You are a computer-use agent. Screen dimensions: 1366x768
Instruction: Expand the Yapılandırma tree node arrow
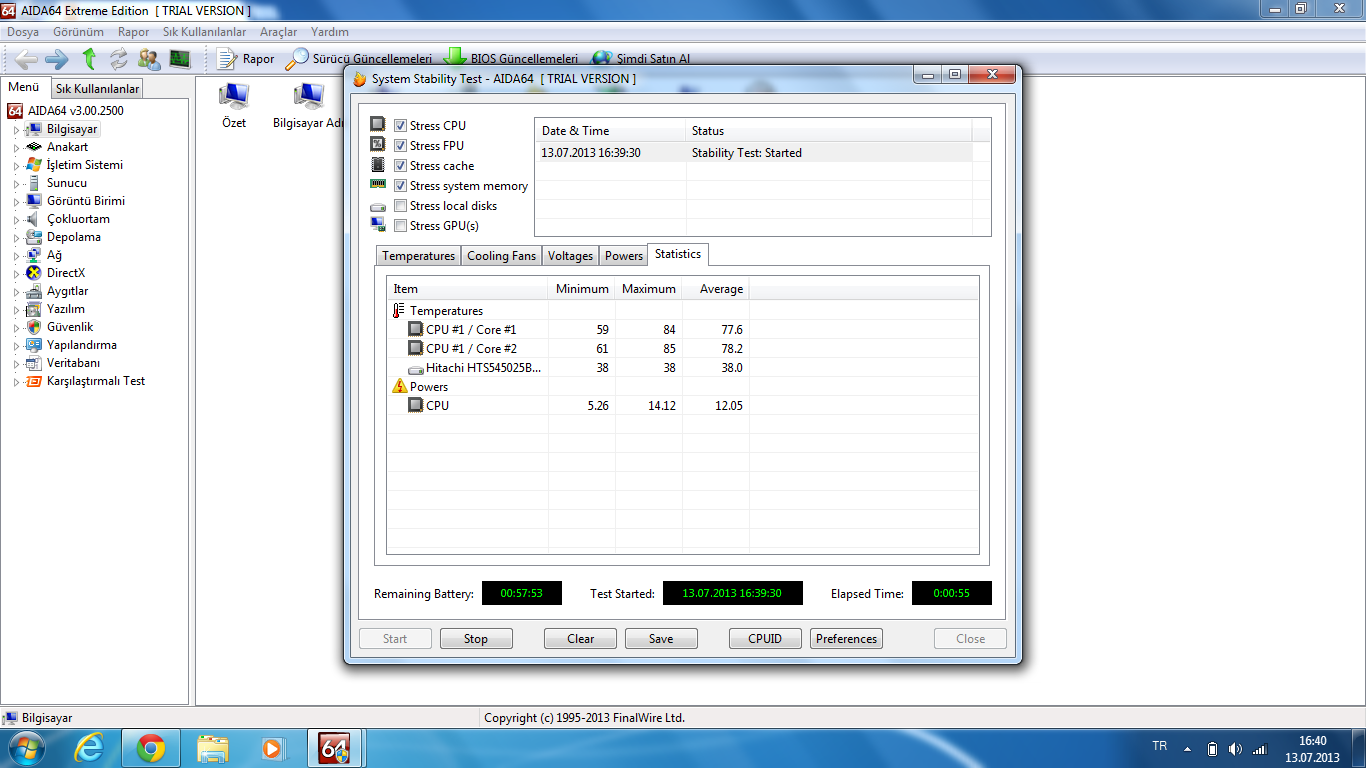click(x=16, y=346)
